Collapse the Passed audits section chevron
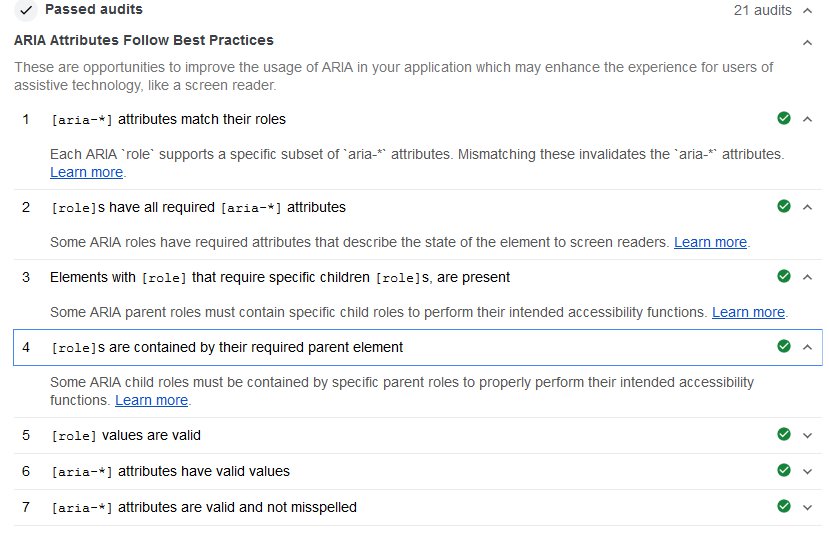Viewport: 829px width, 533px height. (808, 11)
